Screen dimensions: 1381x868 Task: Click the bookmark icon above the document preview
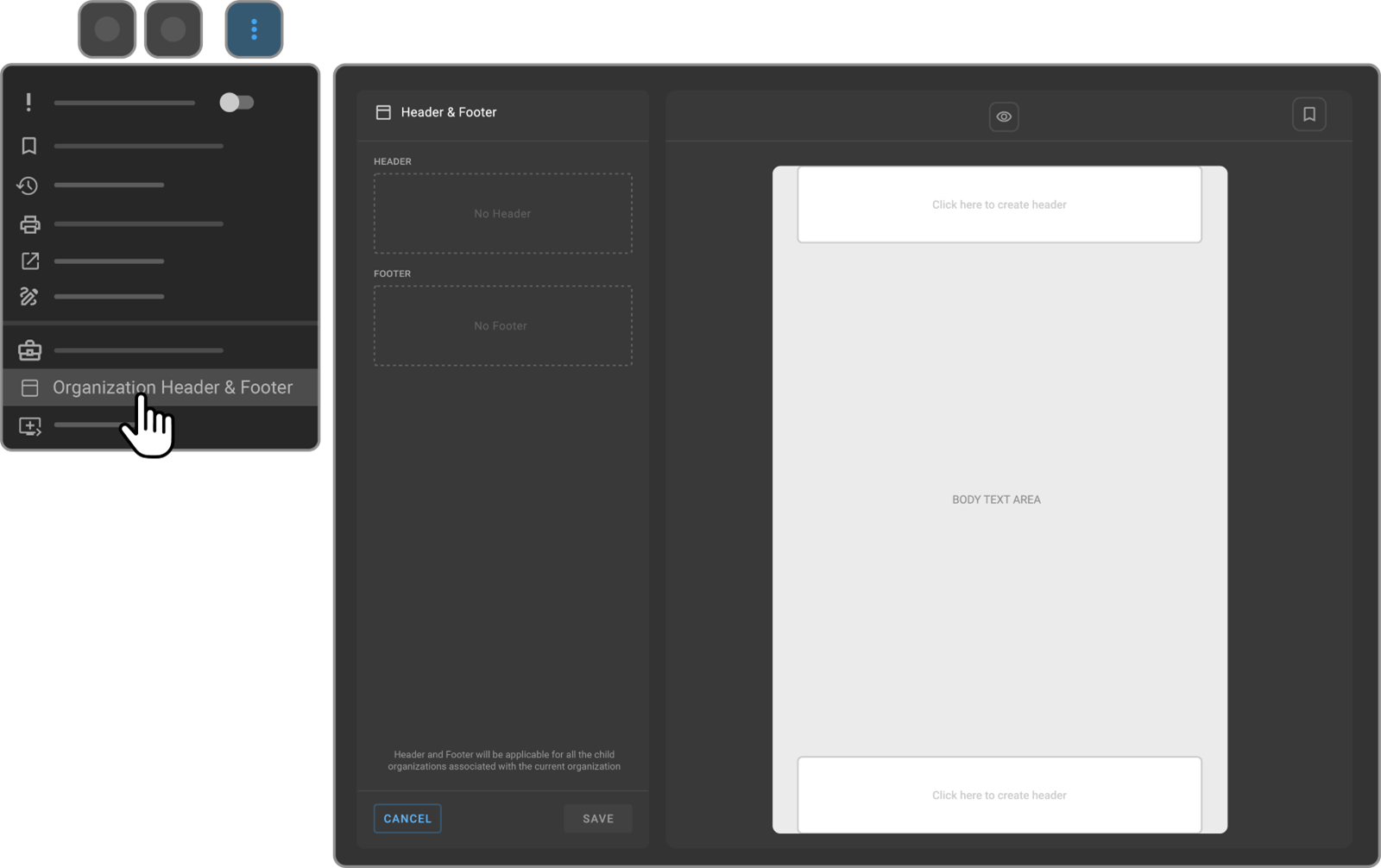(1308, 114)
